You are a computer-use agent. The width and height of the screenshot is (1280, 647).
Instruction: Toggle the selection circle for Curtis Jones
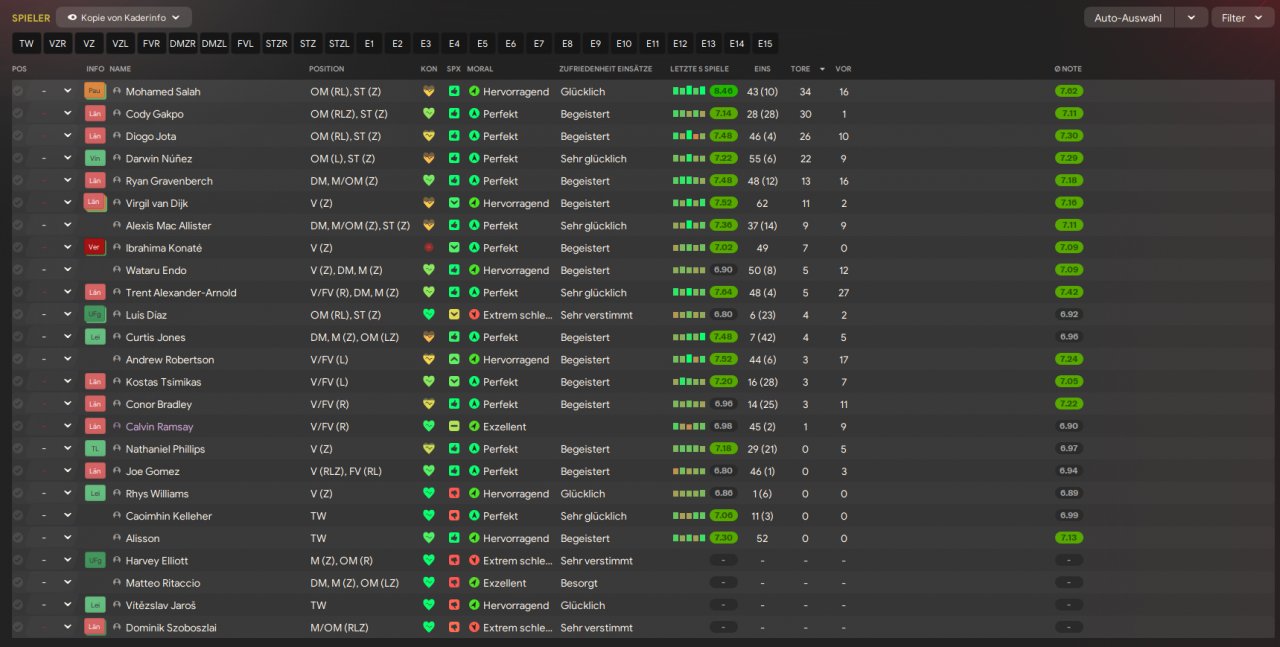18,337
